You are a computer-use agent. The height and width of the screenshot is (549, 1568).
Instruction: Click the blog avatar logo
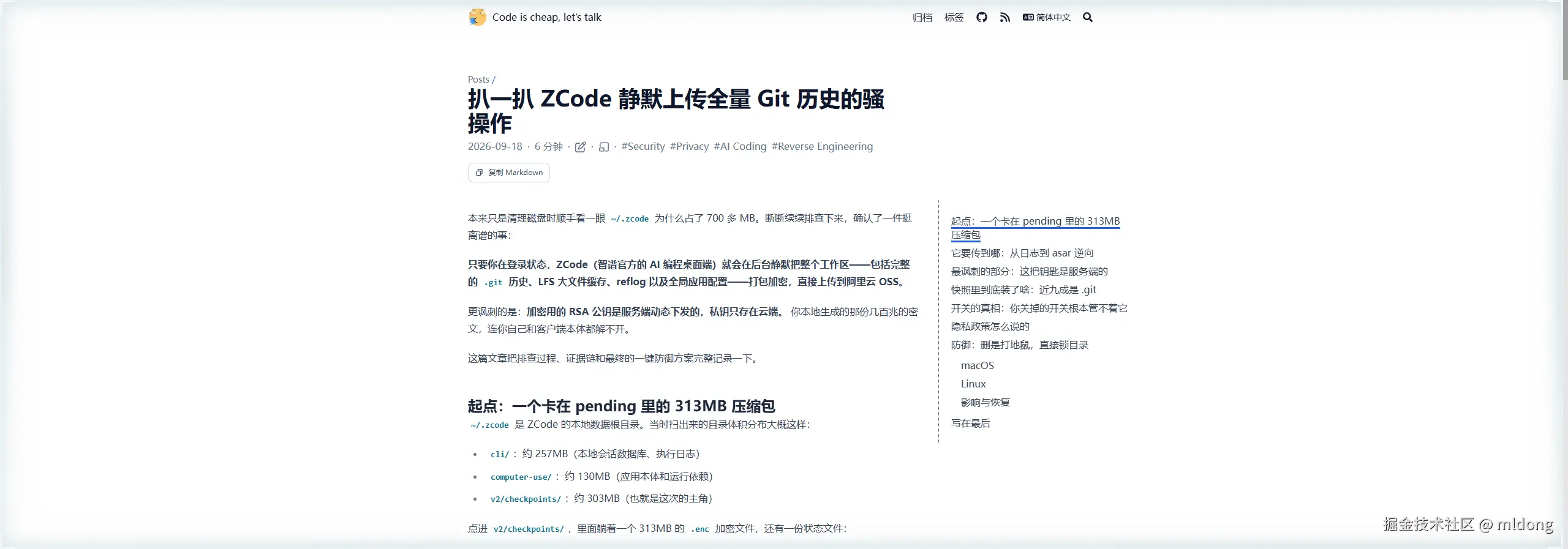click(477, 17)
